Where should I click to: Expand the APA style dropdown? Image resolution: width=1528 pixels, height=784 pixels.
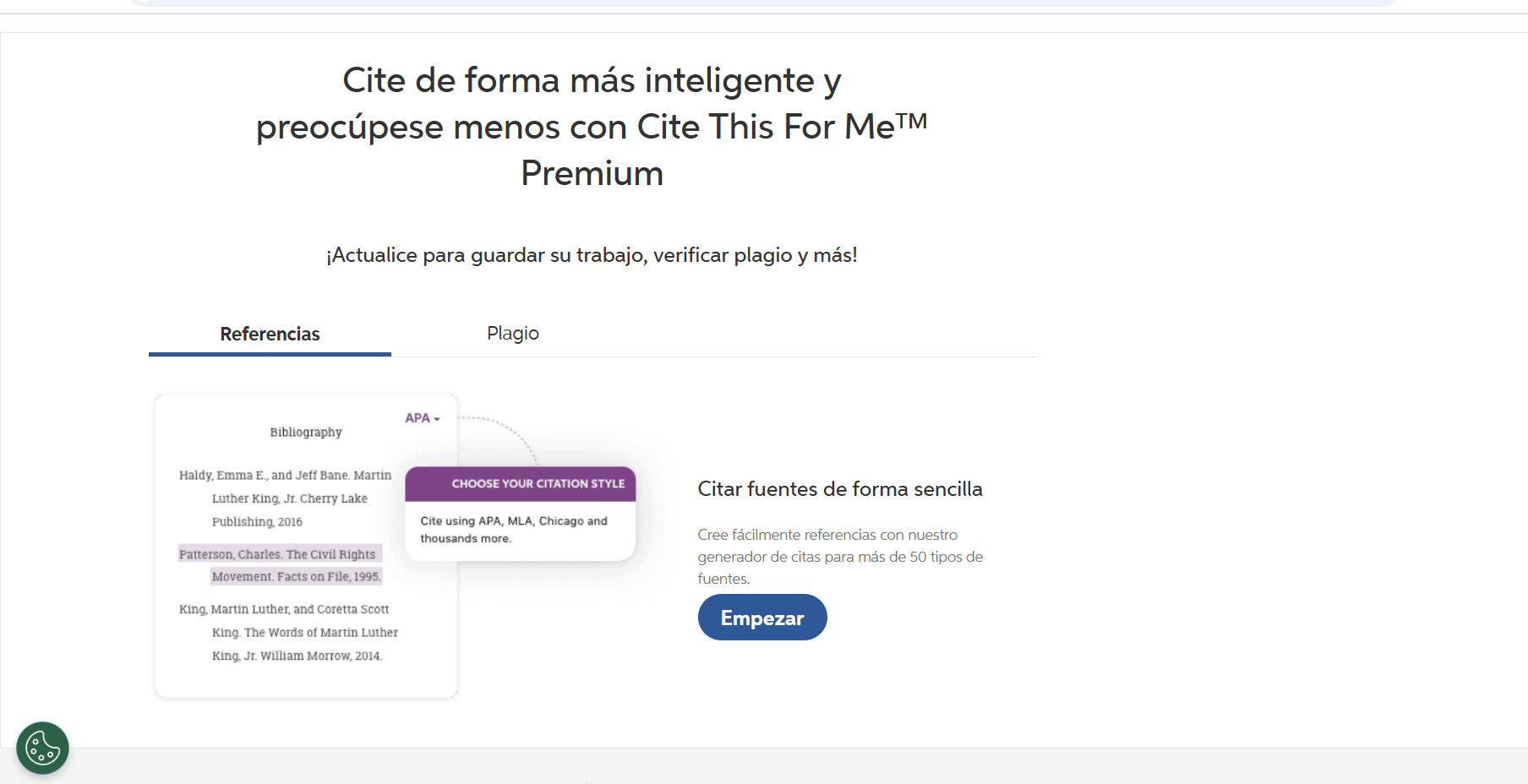click(422, 418)
